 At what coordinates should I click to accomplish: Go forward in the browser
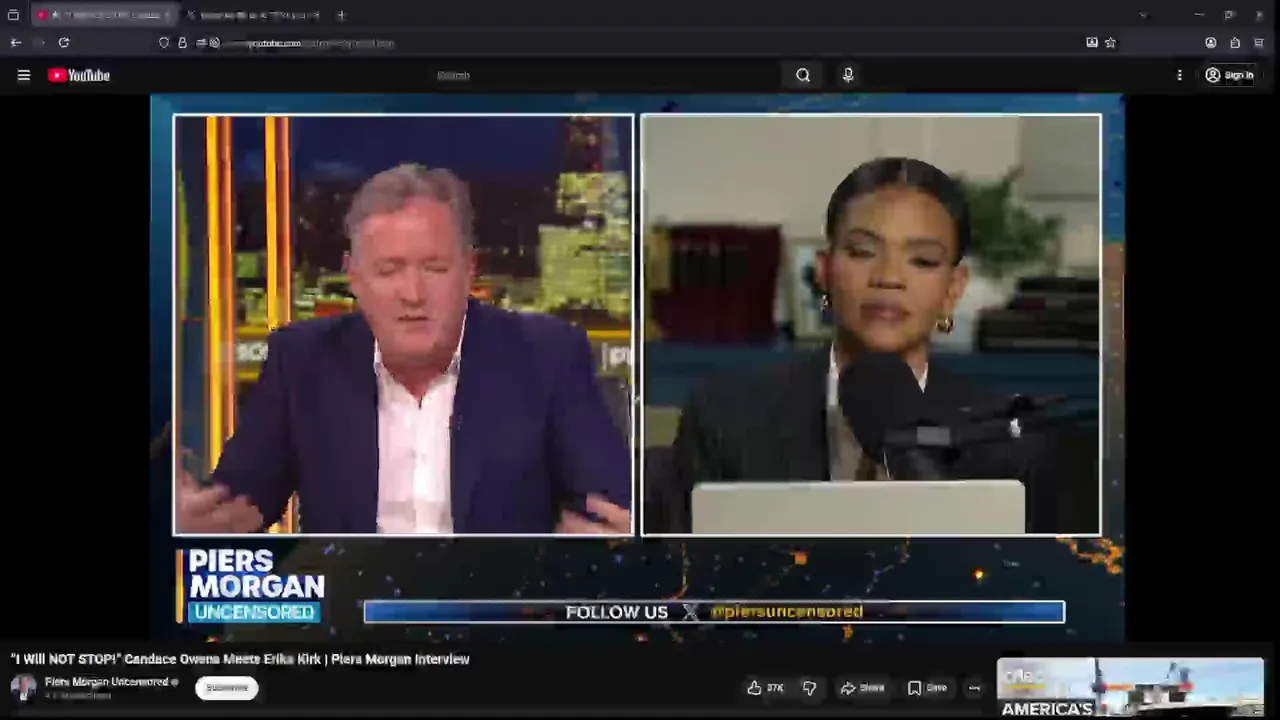coord(40,43)
